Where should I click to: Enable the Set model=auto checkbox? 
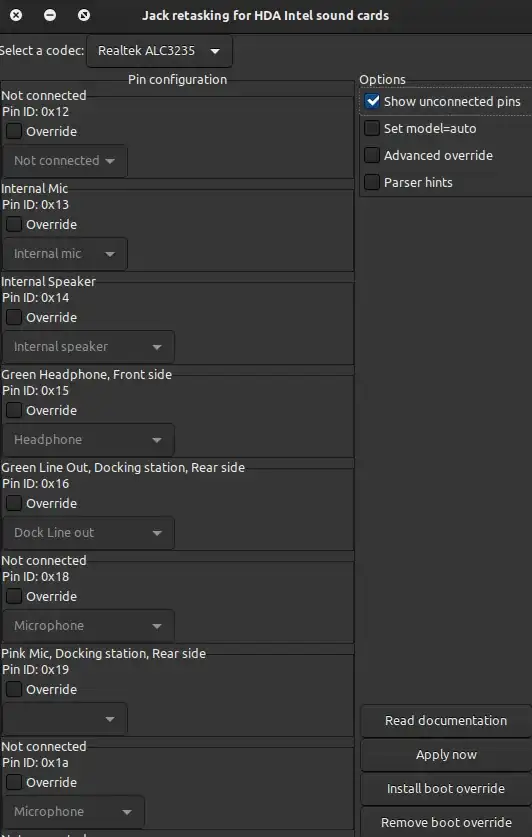point(372,128)
